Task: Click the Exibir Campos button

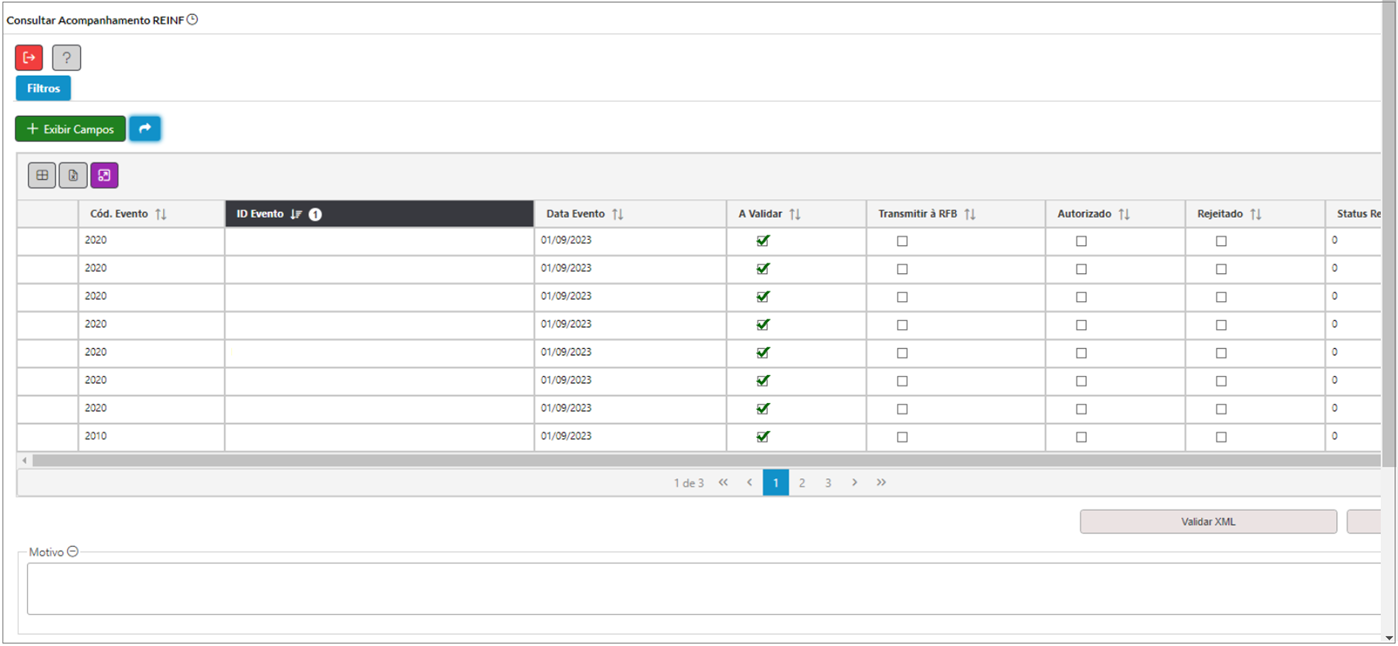Action: pyautogui.click(x=70, y=129)
